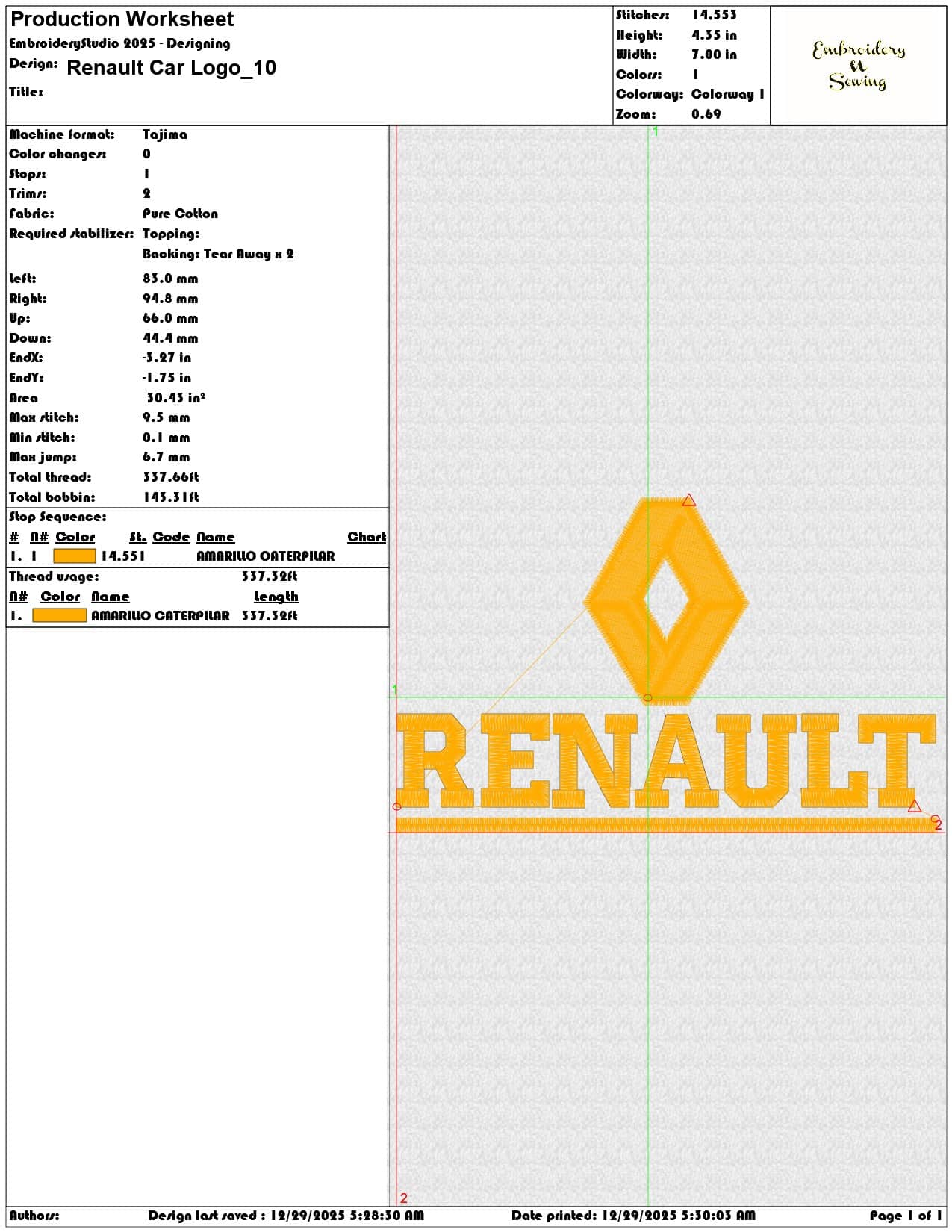Screen dimensions: 952x1232
Task: Click the orange swatch in Stop Sequence row
Action: [75, 556]
